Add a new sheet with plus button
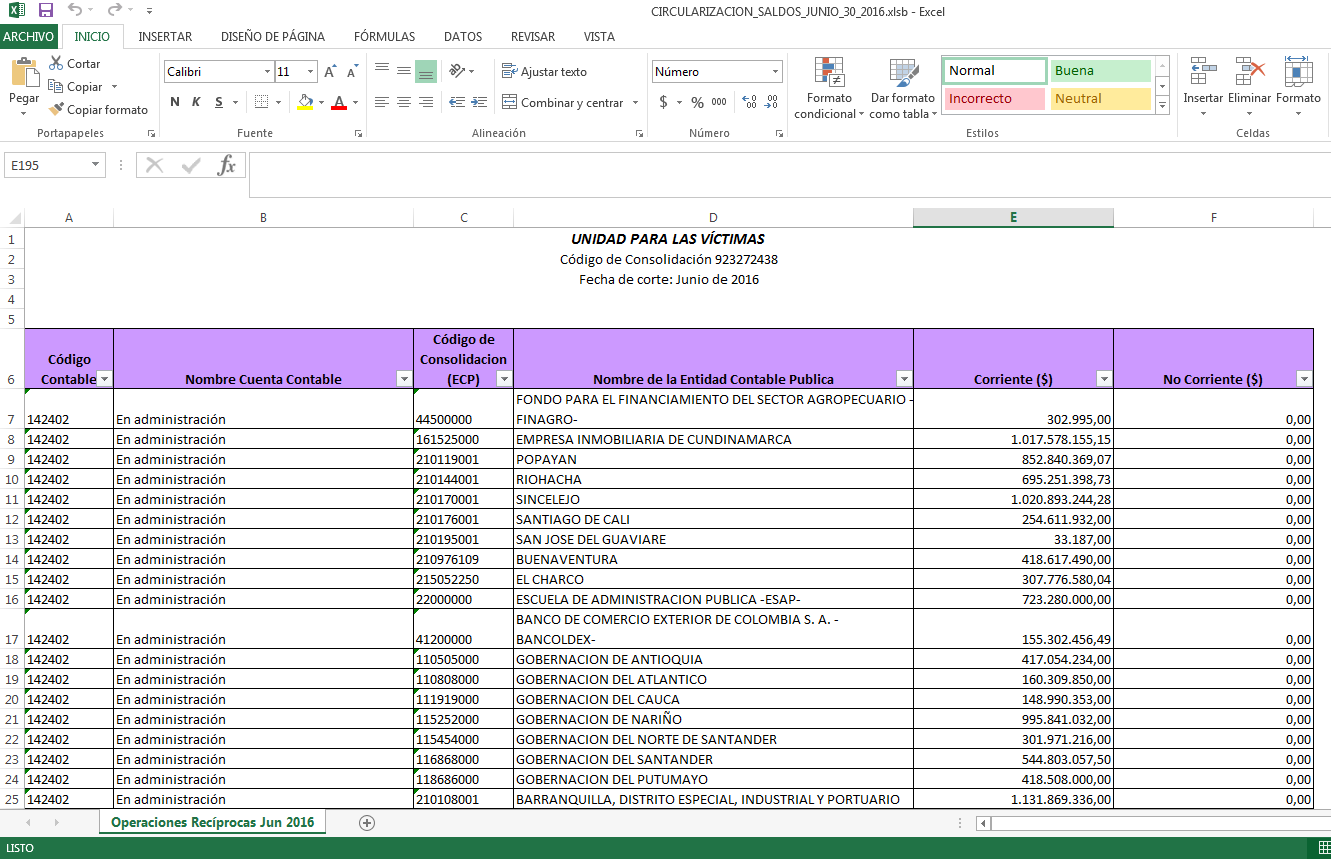This screenshot has height=859, width=1331. [x=367, y=823]
